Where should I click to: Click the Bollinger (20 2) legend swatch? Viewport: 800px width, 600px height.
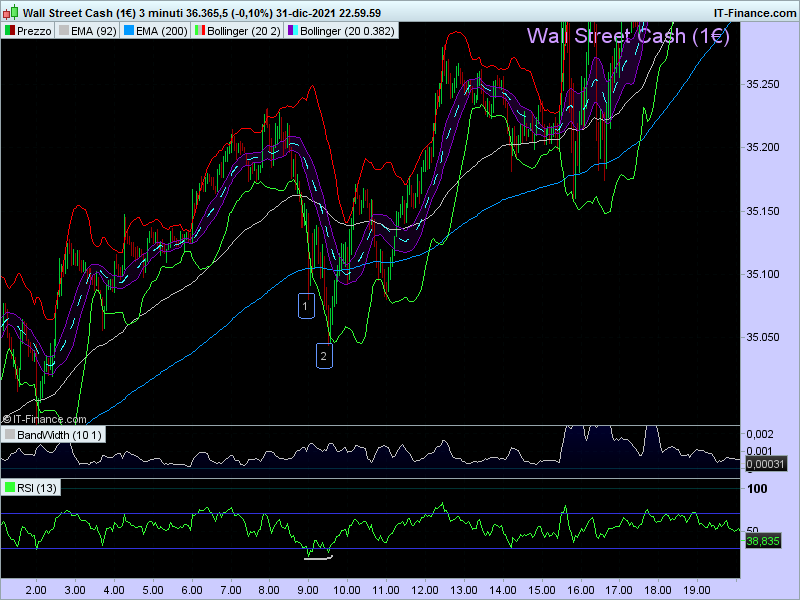(200, 31)
